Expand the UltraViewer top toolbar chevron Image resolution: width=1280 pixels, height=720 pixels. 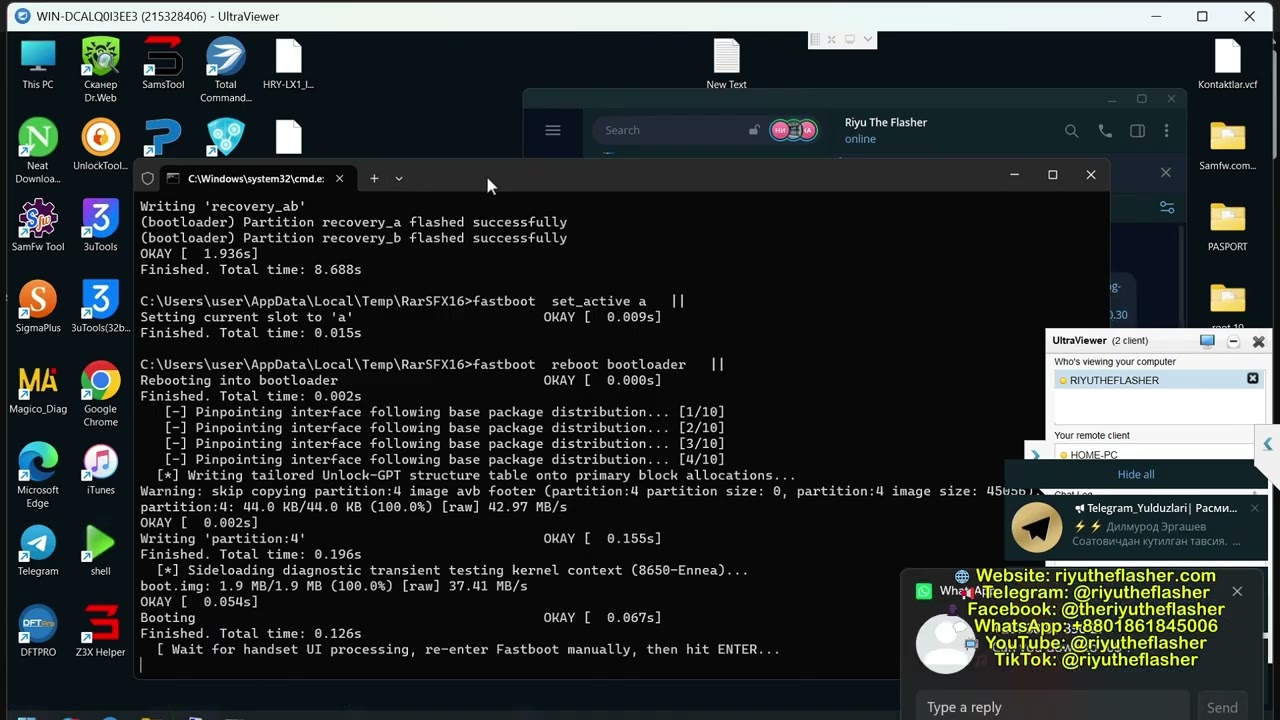pos(868,39)
